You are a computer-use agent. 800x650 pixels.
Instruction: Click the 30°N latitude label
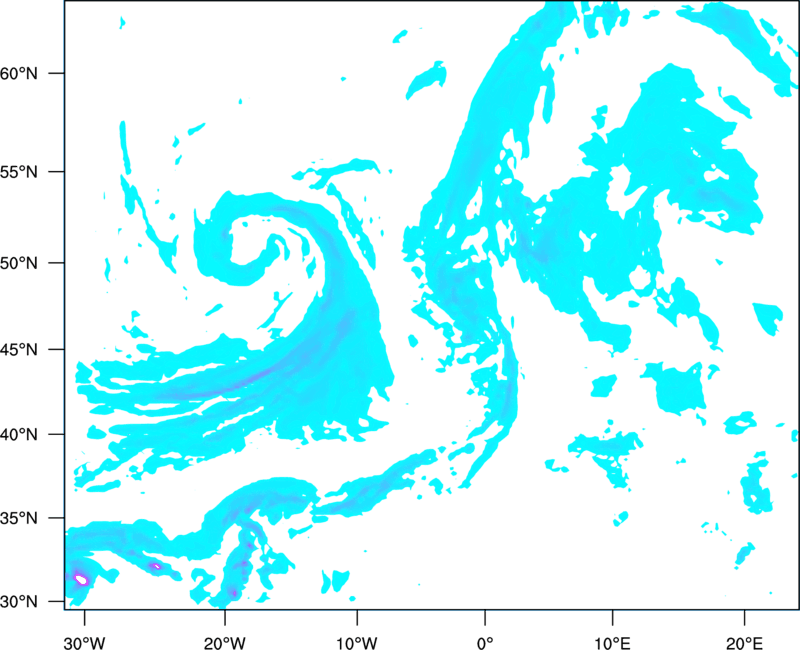point(19,602)
